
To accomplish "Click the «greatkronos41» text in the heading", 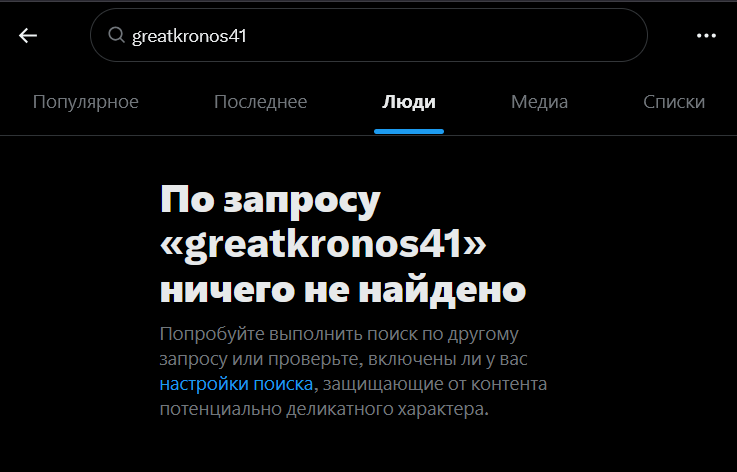I will point(323,245).
